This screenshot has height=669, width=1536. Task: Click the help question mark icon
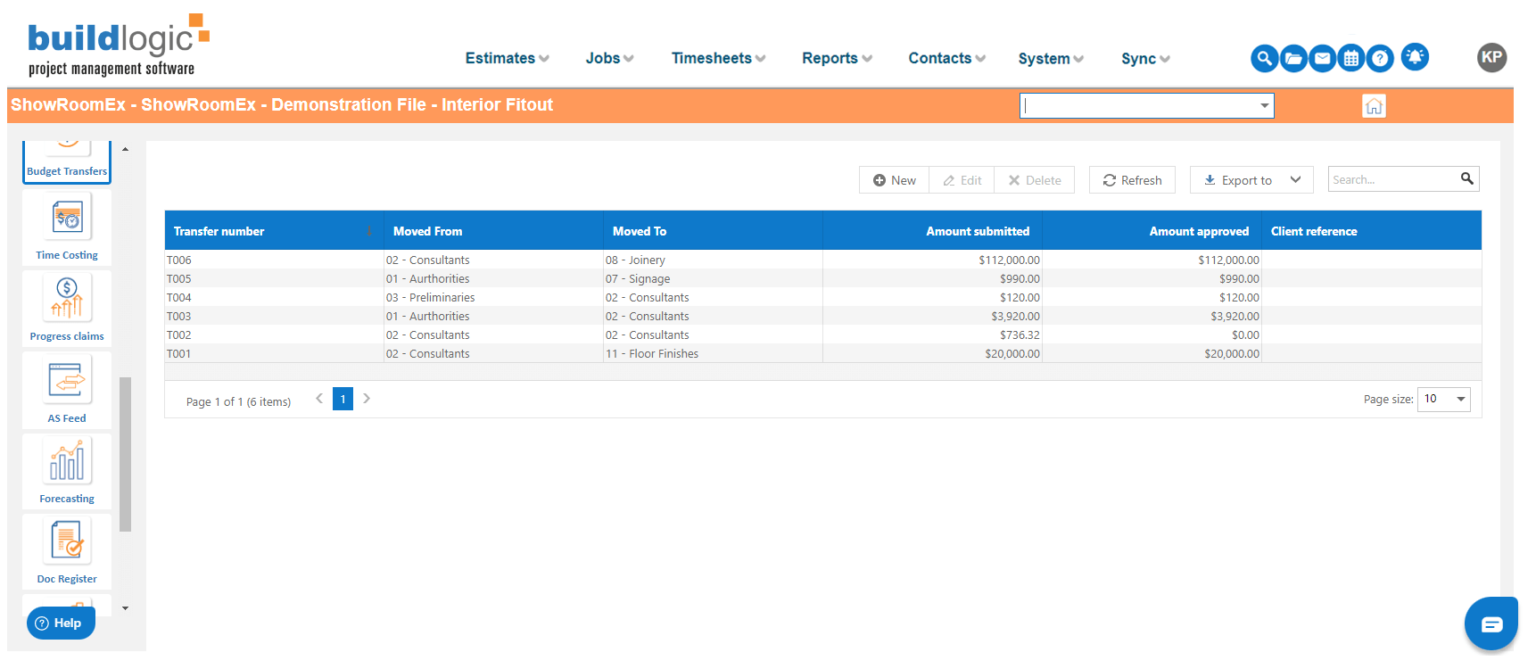[1380, 58]
